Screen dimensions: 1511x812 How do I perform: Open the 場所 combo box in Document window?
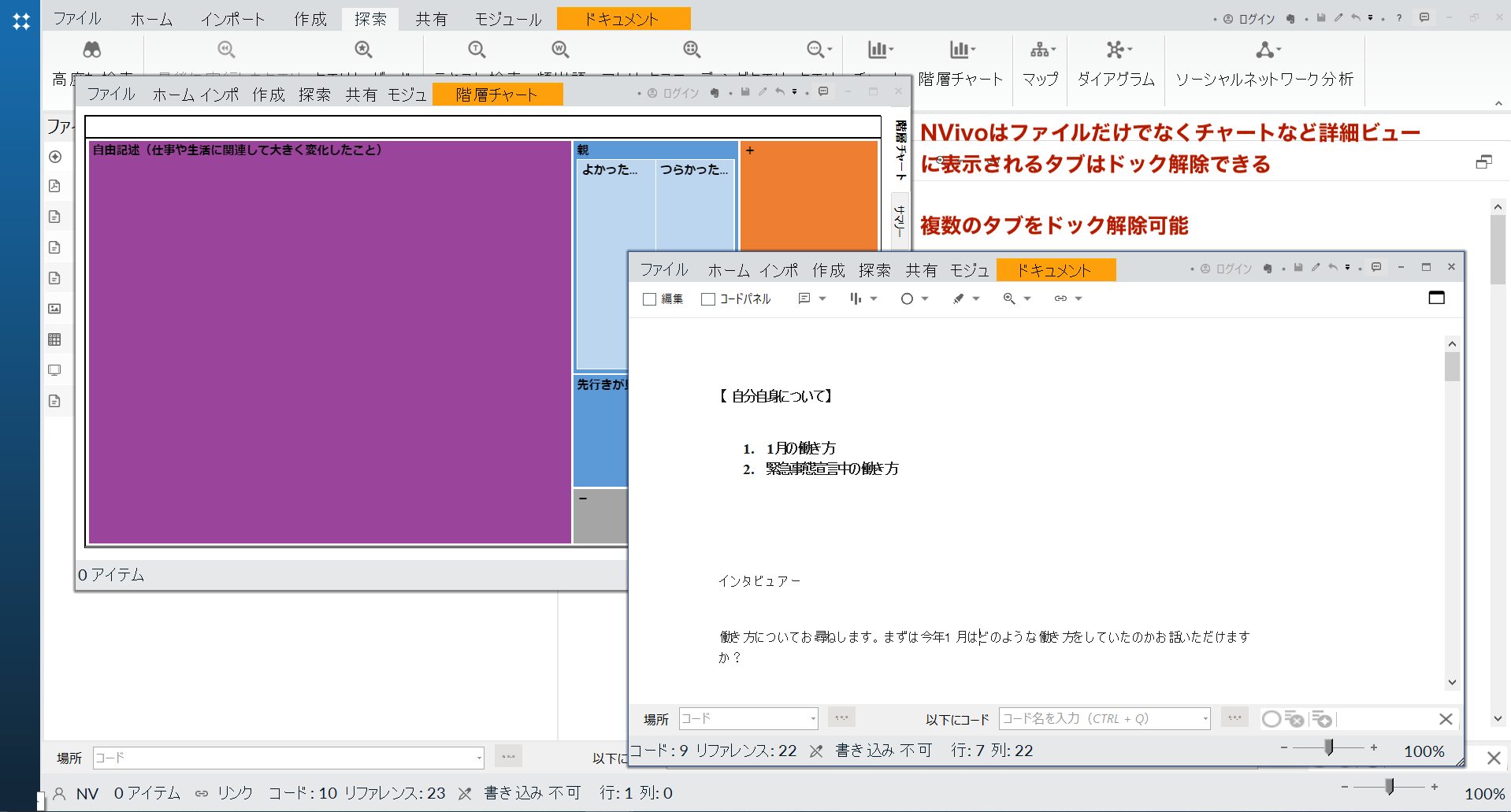coord(748,718)
